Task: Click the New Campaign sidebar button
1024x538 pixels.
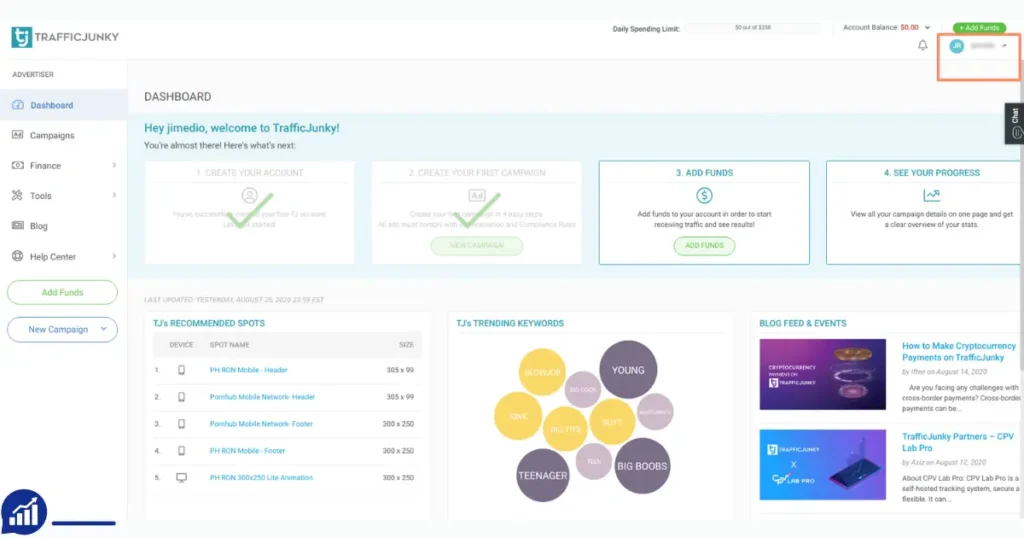Action: pyautogui.click(x=62, y=329)
